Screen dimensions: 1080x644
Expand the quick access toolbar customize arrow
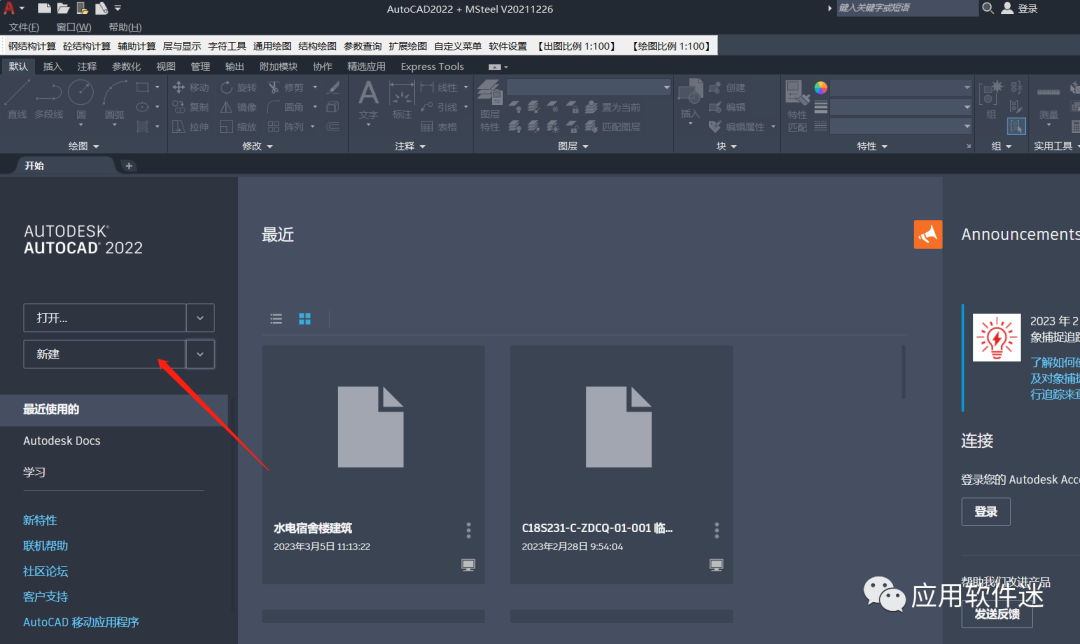118,8
